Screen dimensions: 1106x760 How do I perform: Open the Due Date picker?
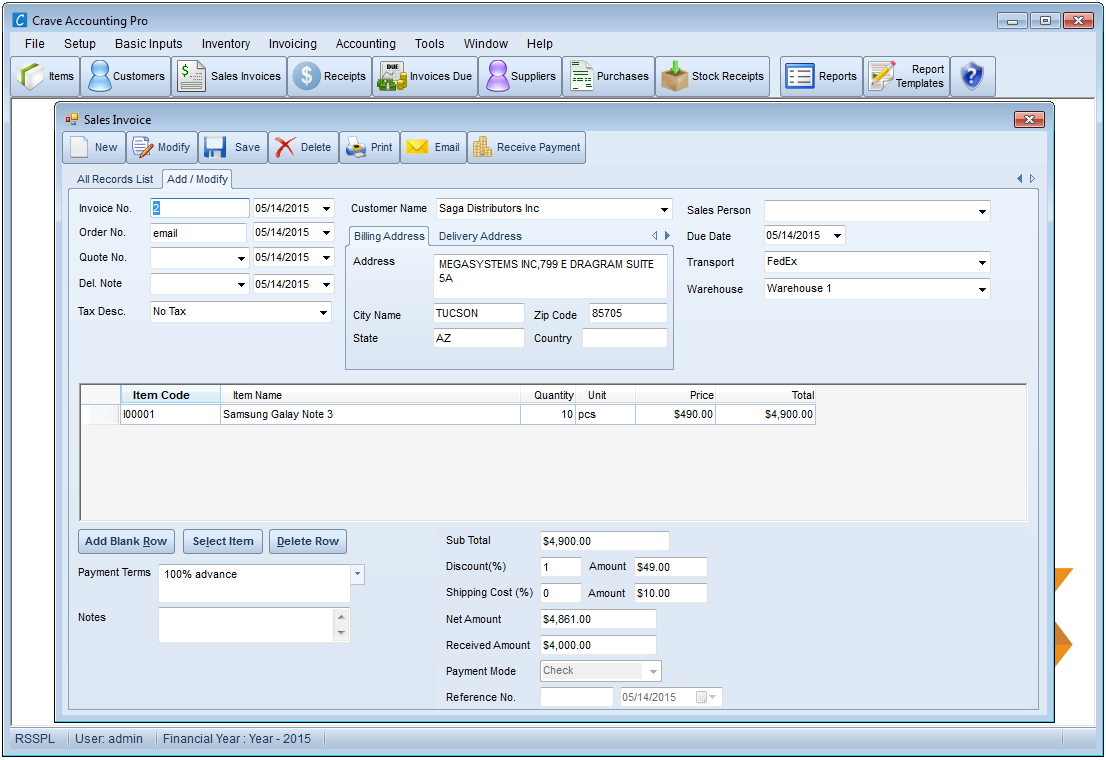[x=837, y=236]
